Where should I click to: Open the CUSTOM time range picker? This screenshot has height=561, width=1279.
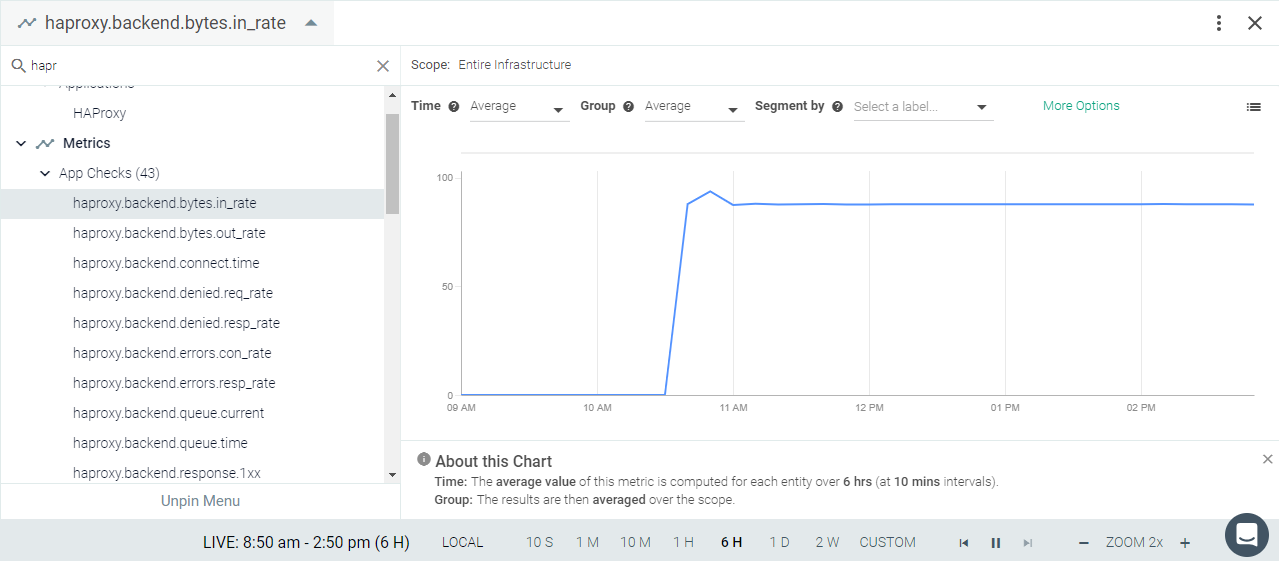(x=887, y=542)
